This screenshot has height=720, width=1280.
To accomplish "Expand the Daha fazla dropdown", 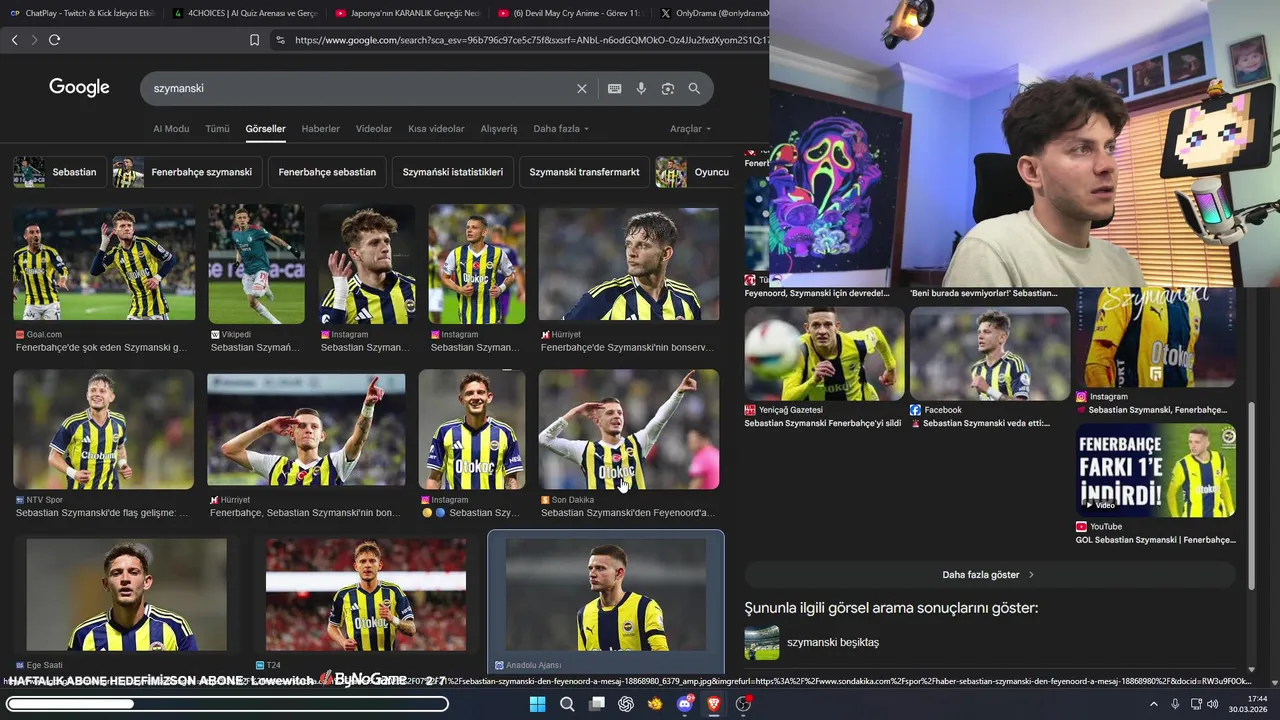I will pyautogui.click(x=561, y=129).
